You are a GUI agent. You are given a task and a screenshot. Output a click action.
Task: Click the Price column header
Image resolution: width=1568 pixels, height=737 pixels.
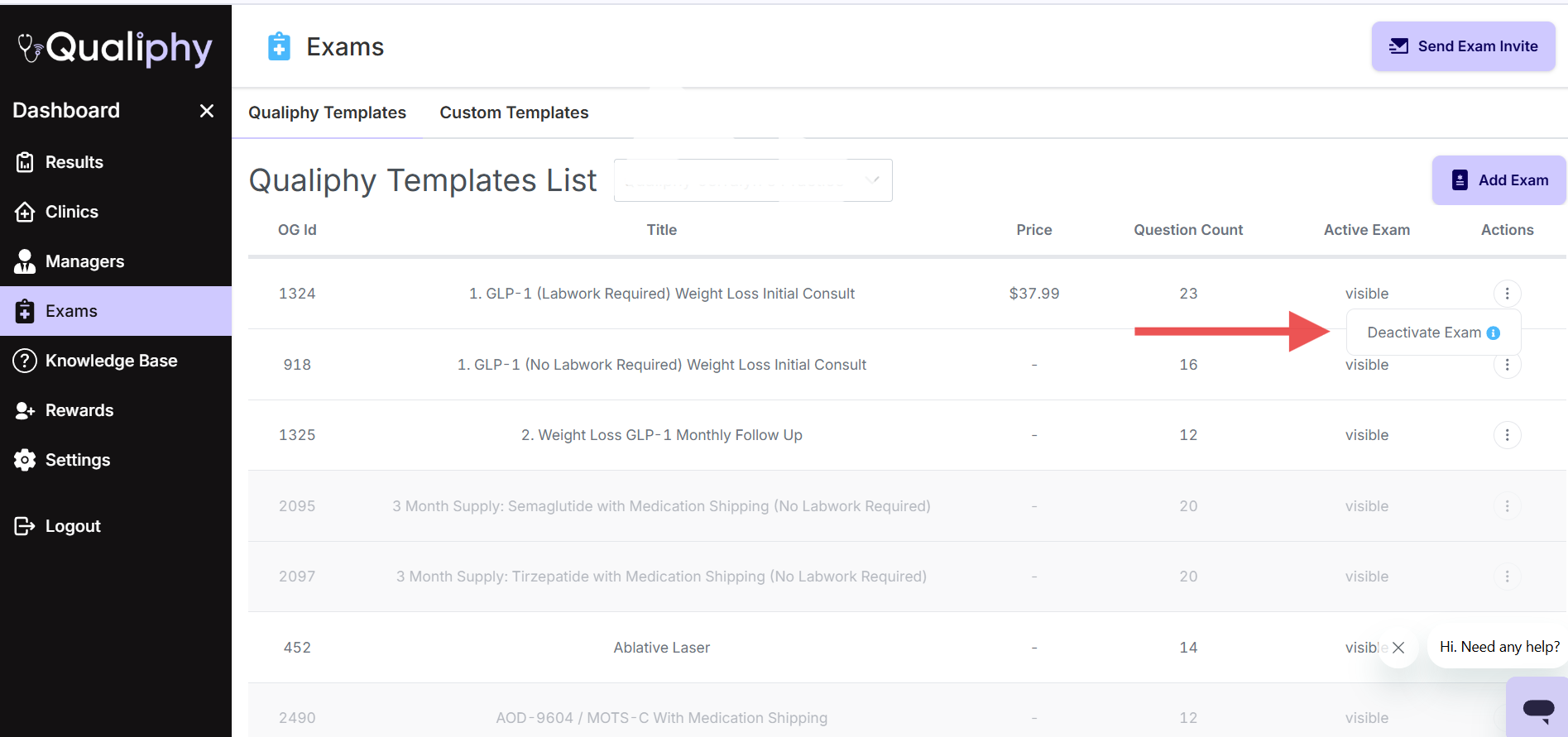(x=1034, y=230)
